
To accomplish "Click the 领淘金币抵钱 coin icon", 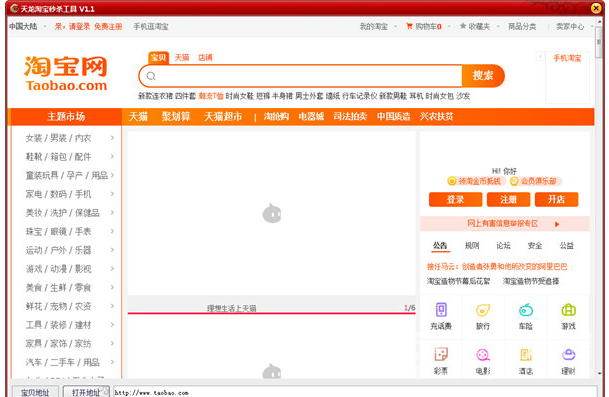I will [x=451, y=181].
